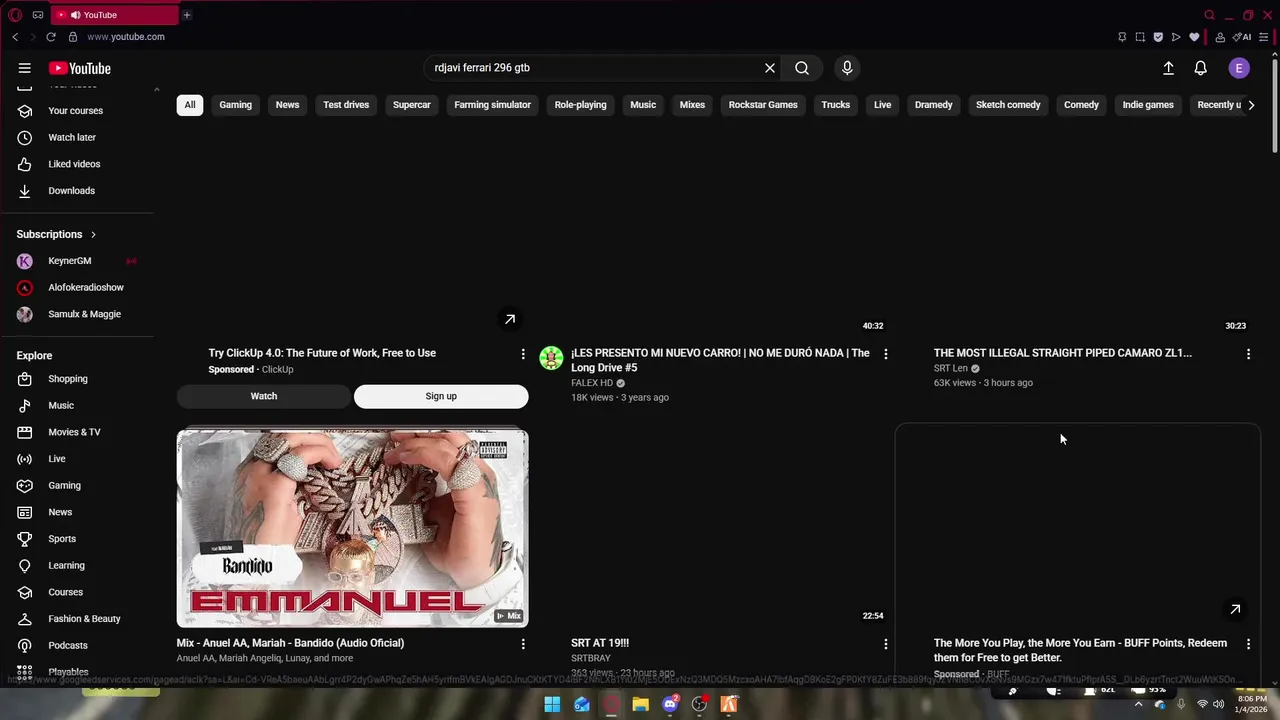
Task: Reload the page in browser toolbar
Action: (x=51, y=37)
